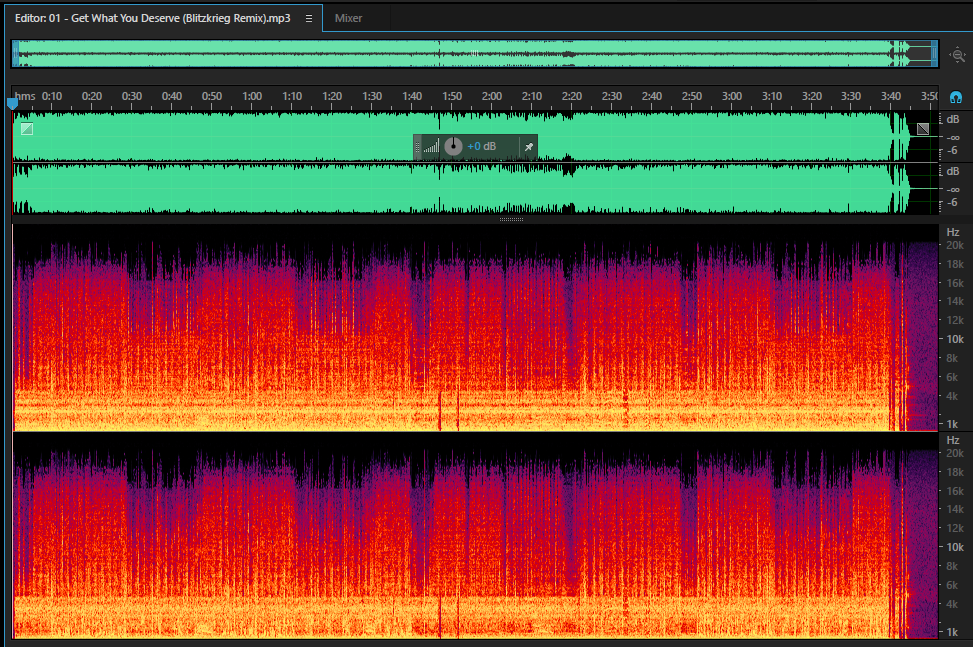973x647 pixels.
Task: Click the 3:40 mark on the time ruler
Action: (x=890, y=96)
